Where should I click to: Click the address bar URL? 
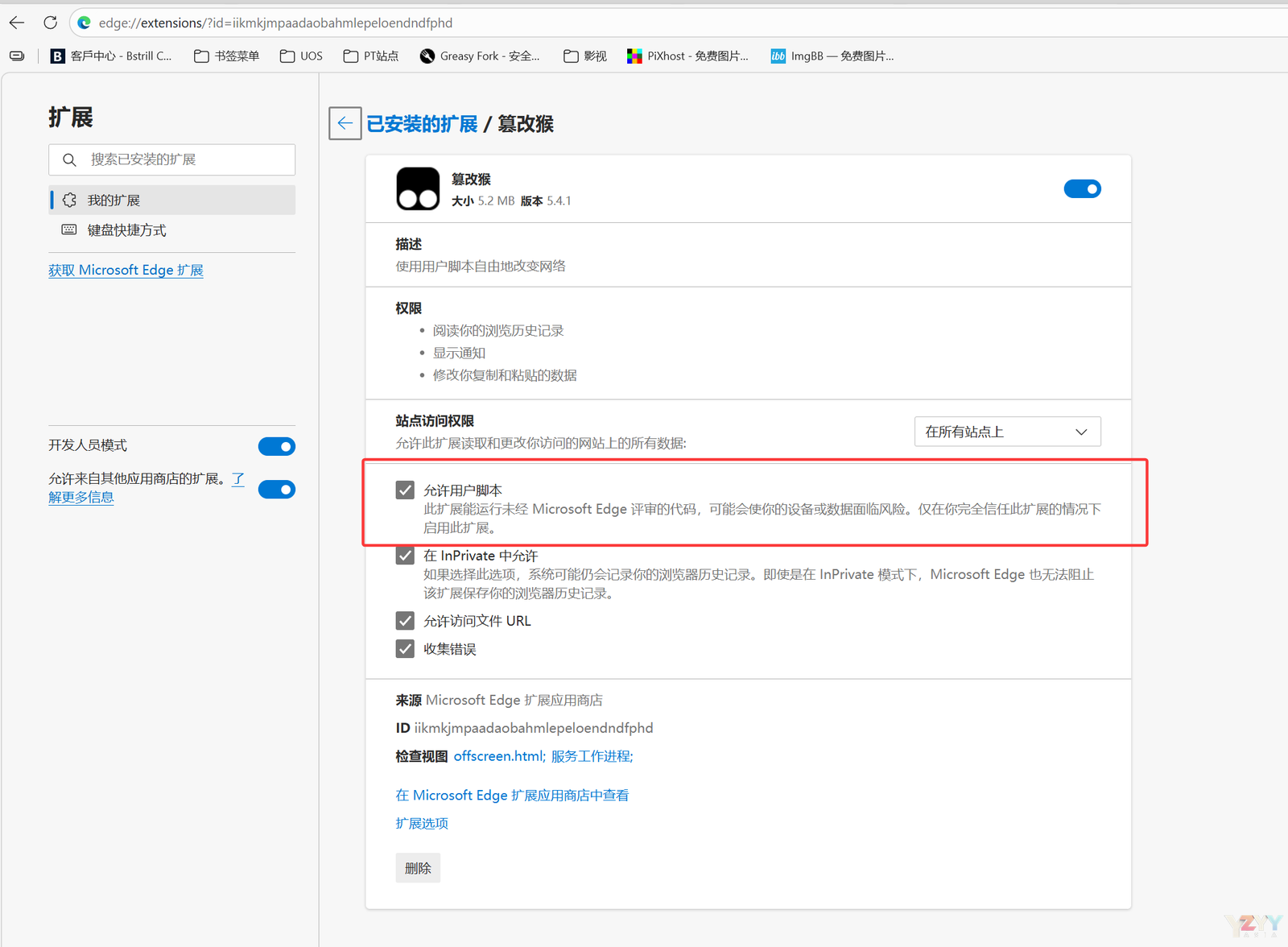point(275,23)
